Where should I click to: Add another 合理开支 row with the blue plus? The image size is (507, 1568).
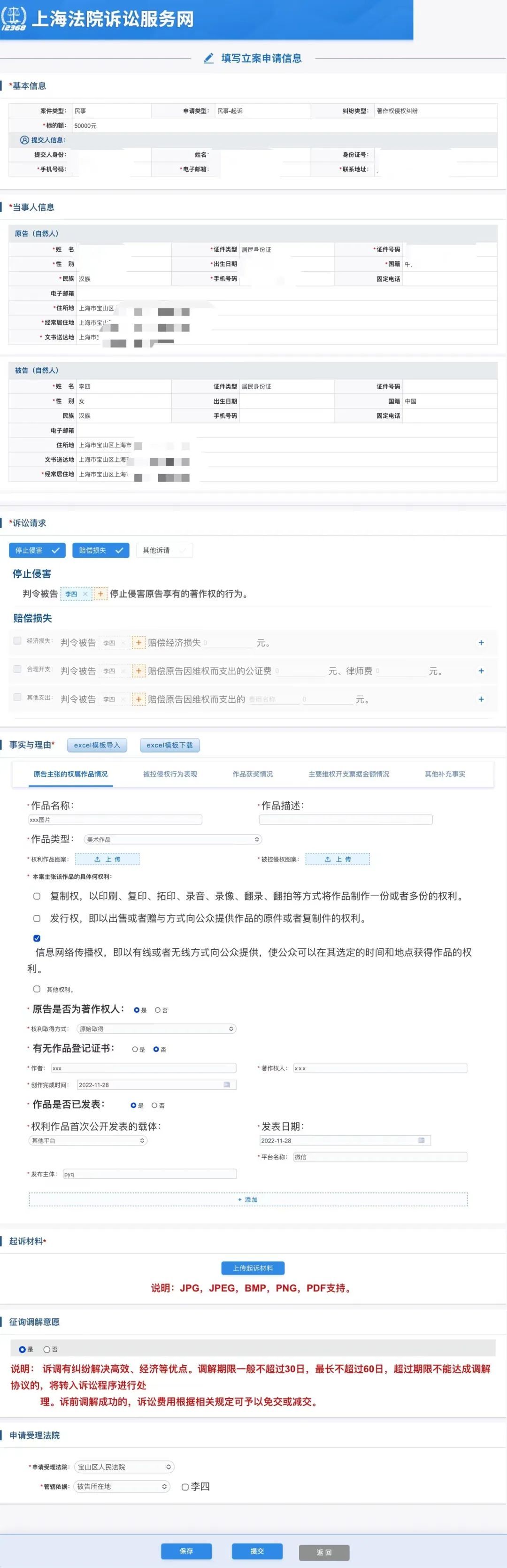click(x=481, y=671)
